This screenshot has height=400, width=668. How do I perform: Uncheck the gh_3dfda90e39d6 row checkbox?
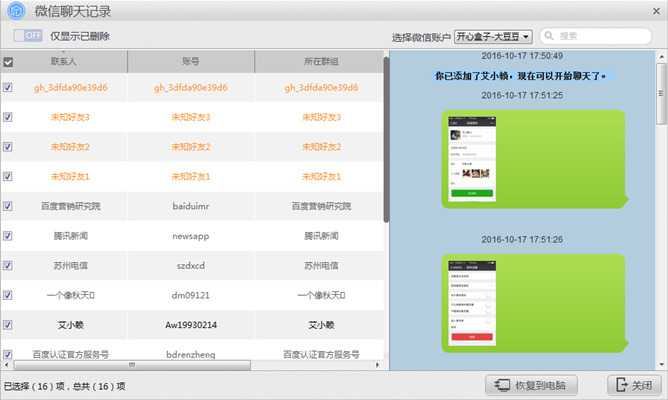point(8,87)
